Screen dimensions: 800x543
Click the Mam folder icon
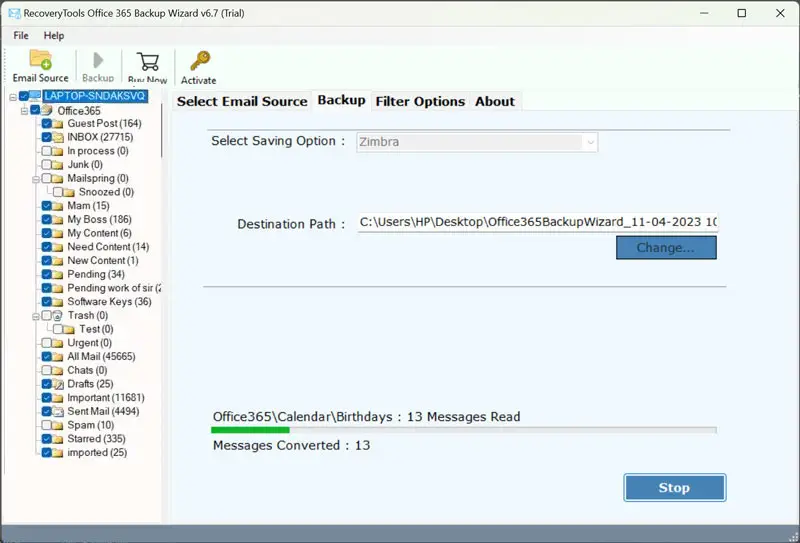point(58,206)
